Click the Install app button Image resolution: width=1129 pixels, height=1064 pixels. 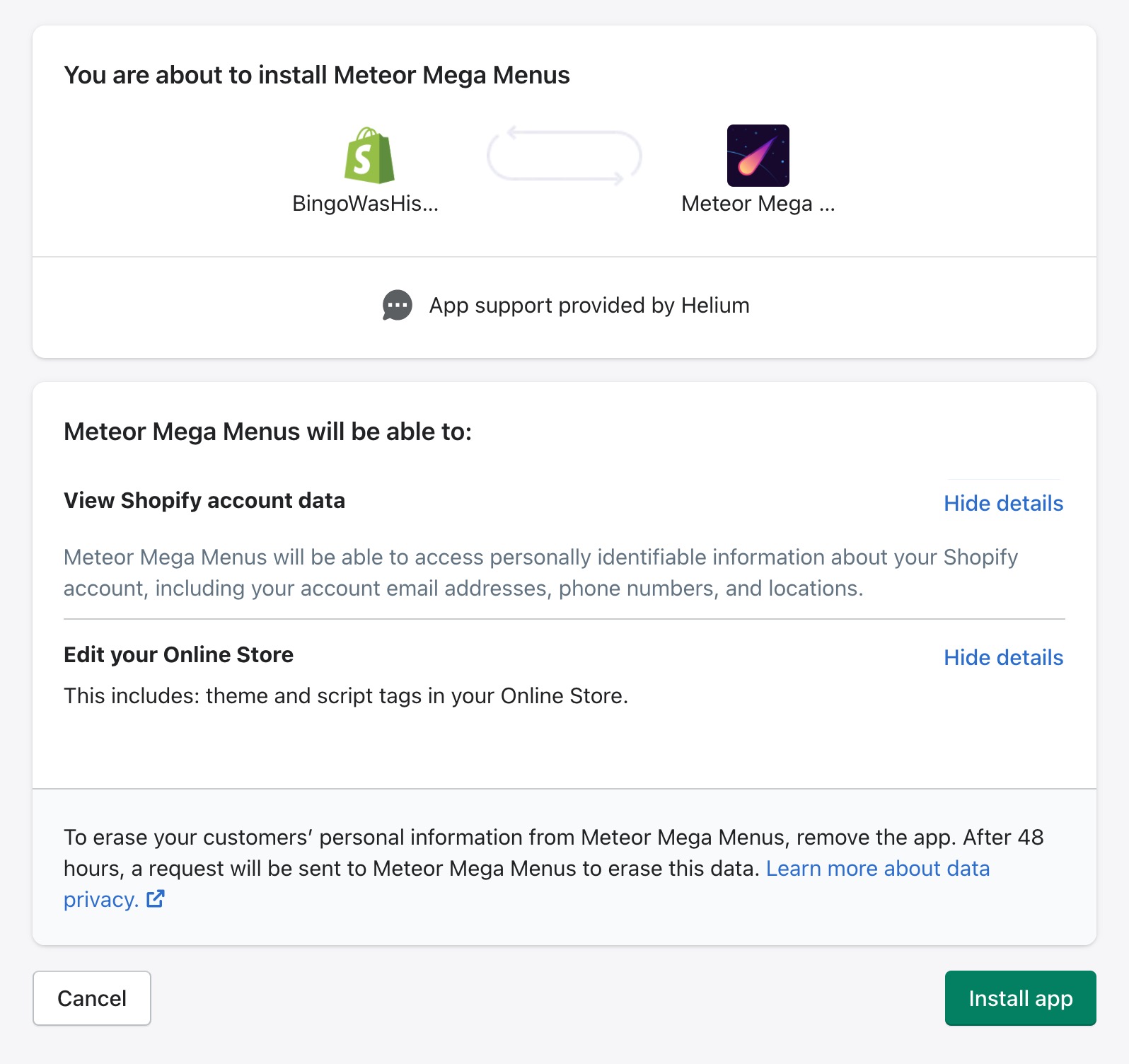[1021, 998]
